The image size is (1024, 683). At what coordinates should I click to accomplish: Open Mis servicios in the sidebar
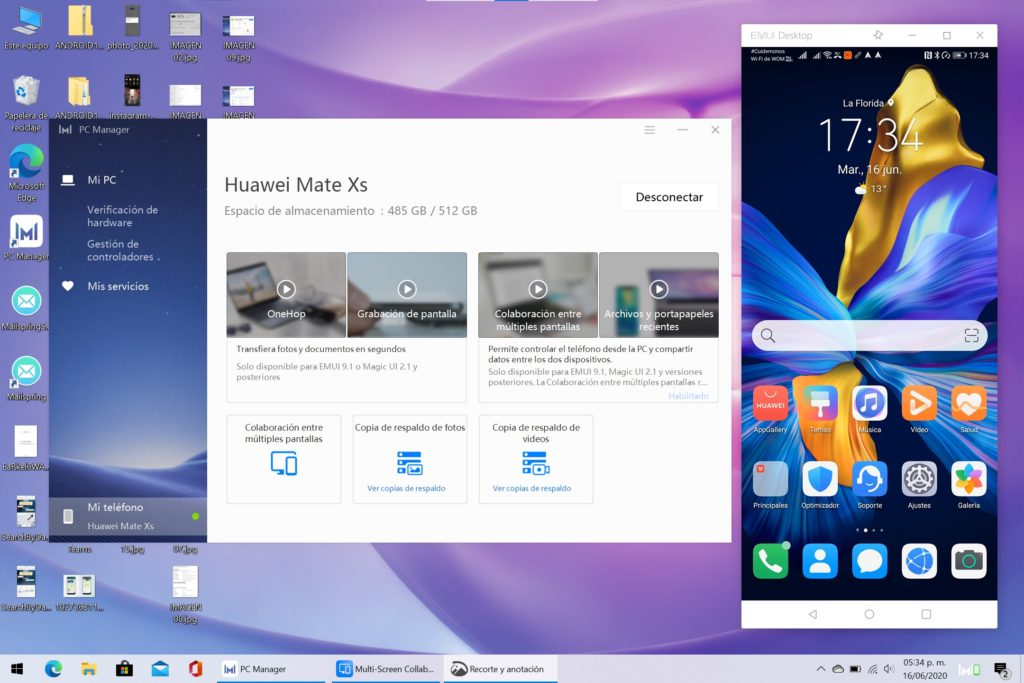click(x=117, y=286)
